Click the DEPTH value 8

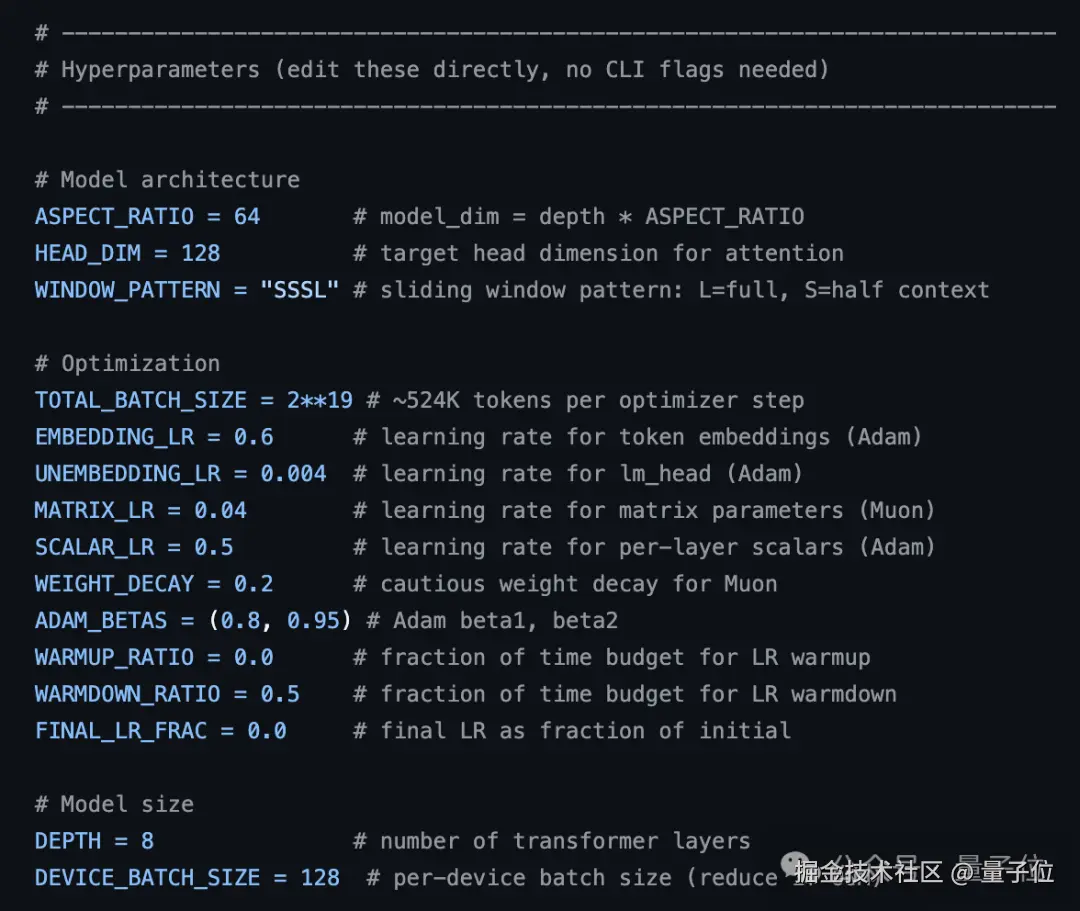point(147,841)
